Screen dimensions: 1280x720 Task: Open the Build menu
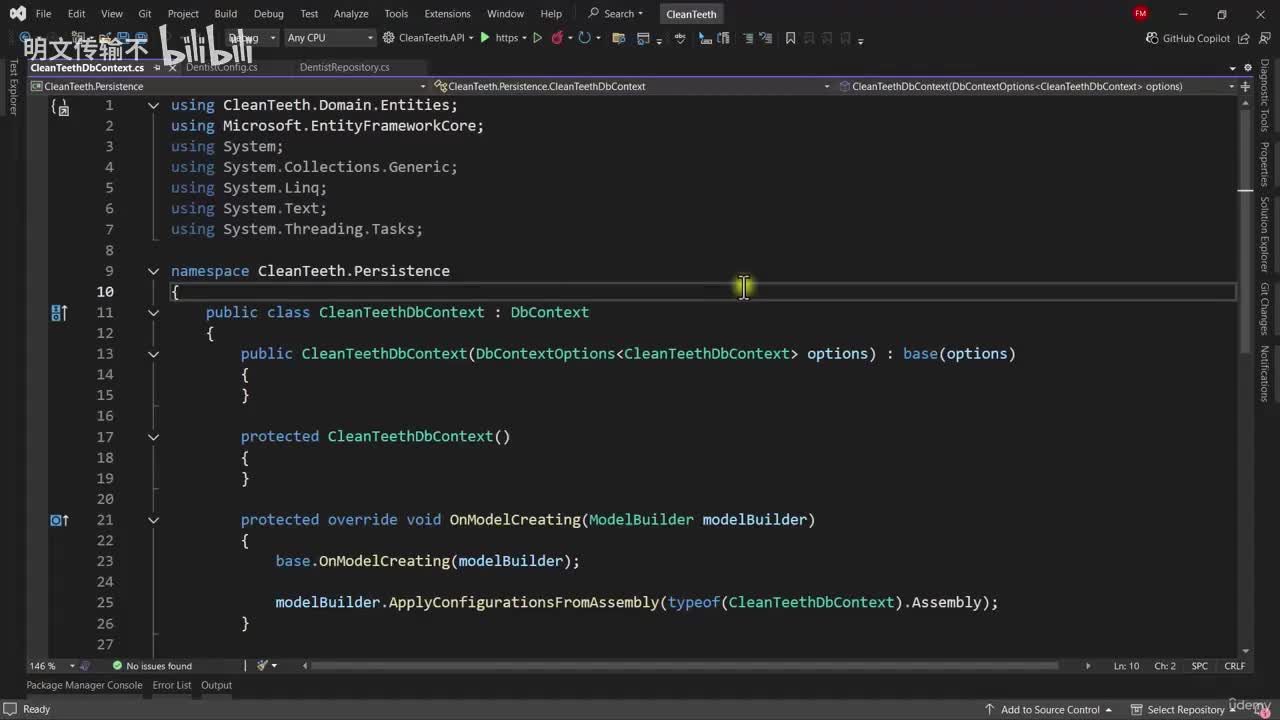(225, 14)
